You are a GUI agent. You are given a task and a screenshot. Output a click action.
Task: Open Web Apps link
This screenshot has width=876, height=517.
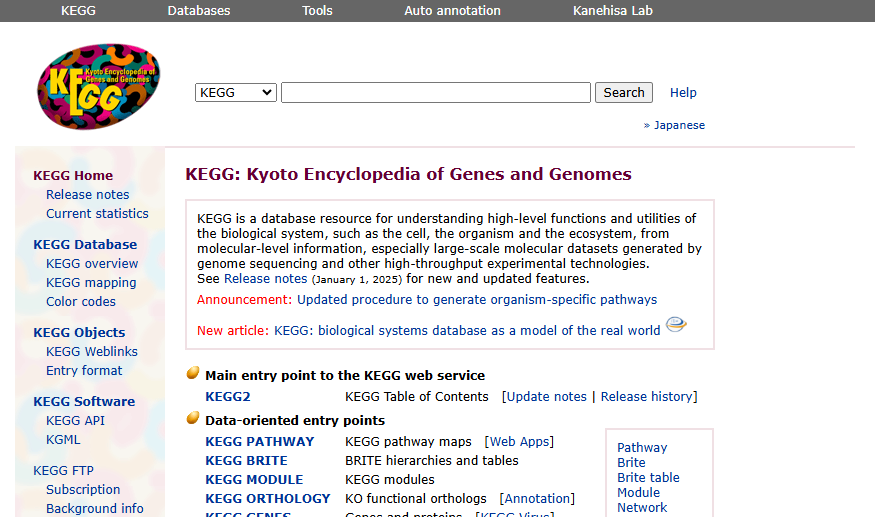(520, 442)
